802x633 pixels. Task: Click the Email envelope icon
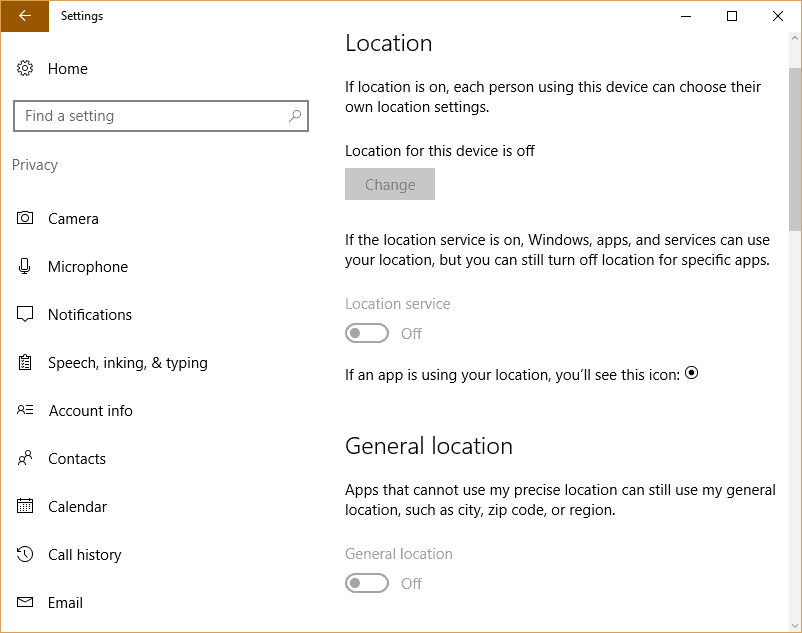[x=25, y=602]
